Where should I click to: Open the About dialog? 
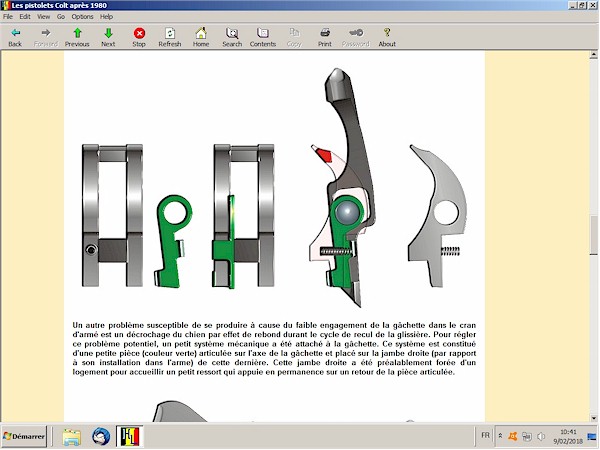coord(387,37)
